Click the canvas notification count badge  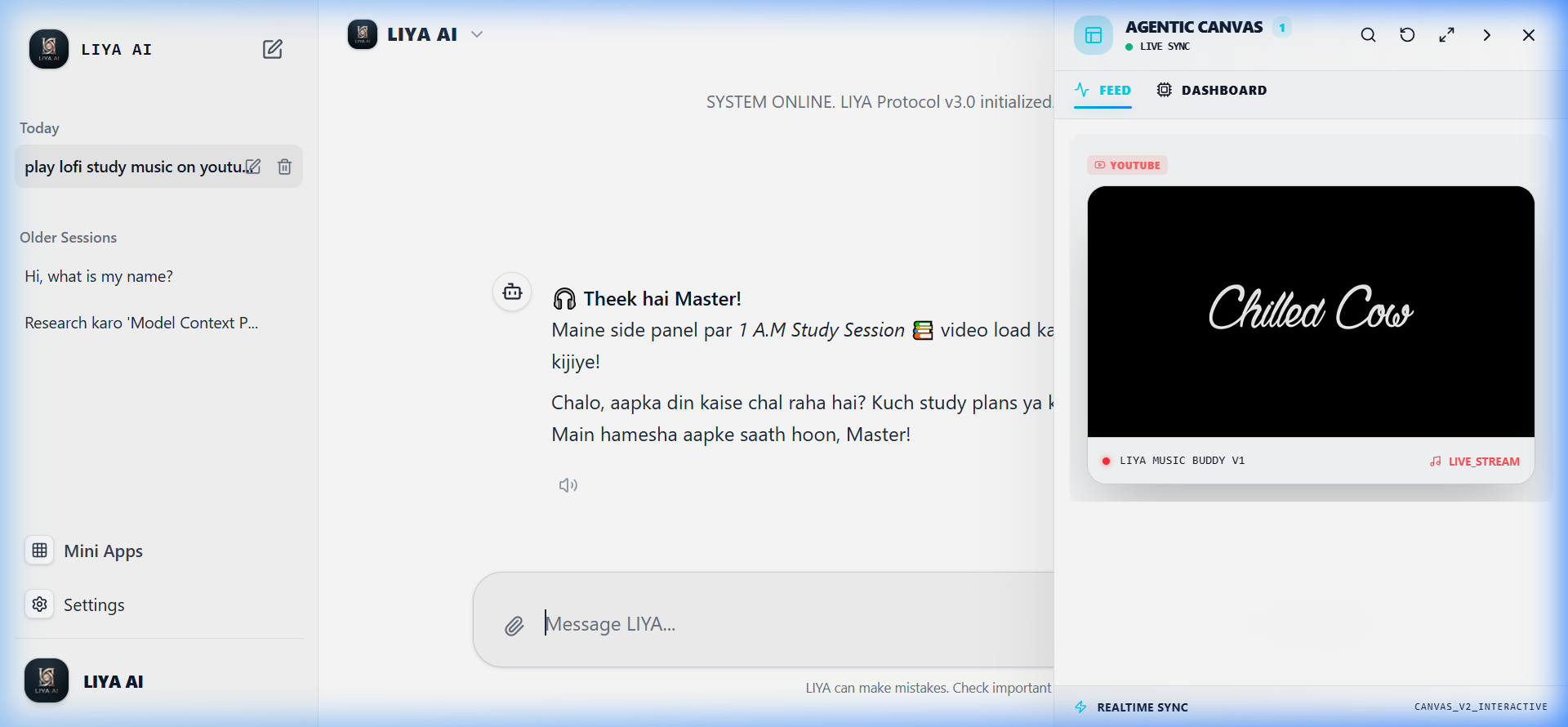point(1282,28)
